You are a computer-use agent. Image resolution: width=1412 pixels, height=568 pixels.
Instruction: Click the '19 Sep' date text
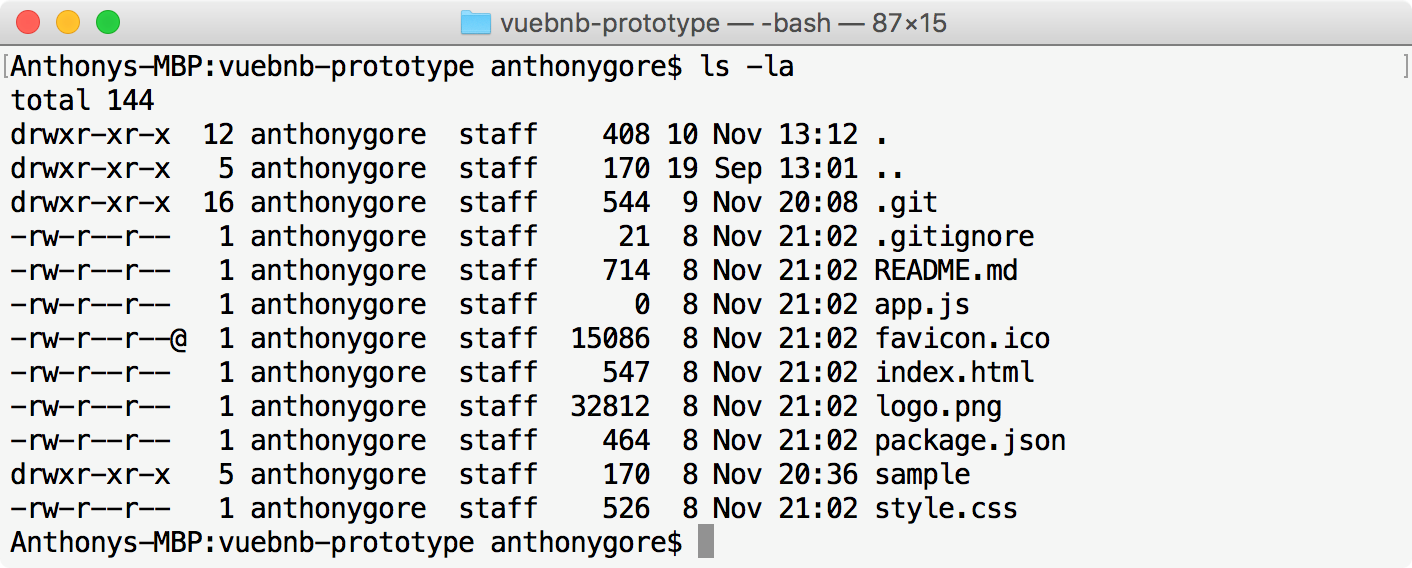point(715,168)
